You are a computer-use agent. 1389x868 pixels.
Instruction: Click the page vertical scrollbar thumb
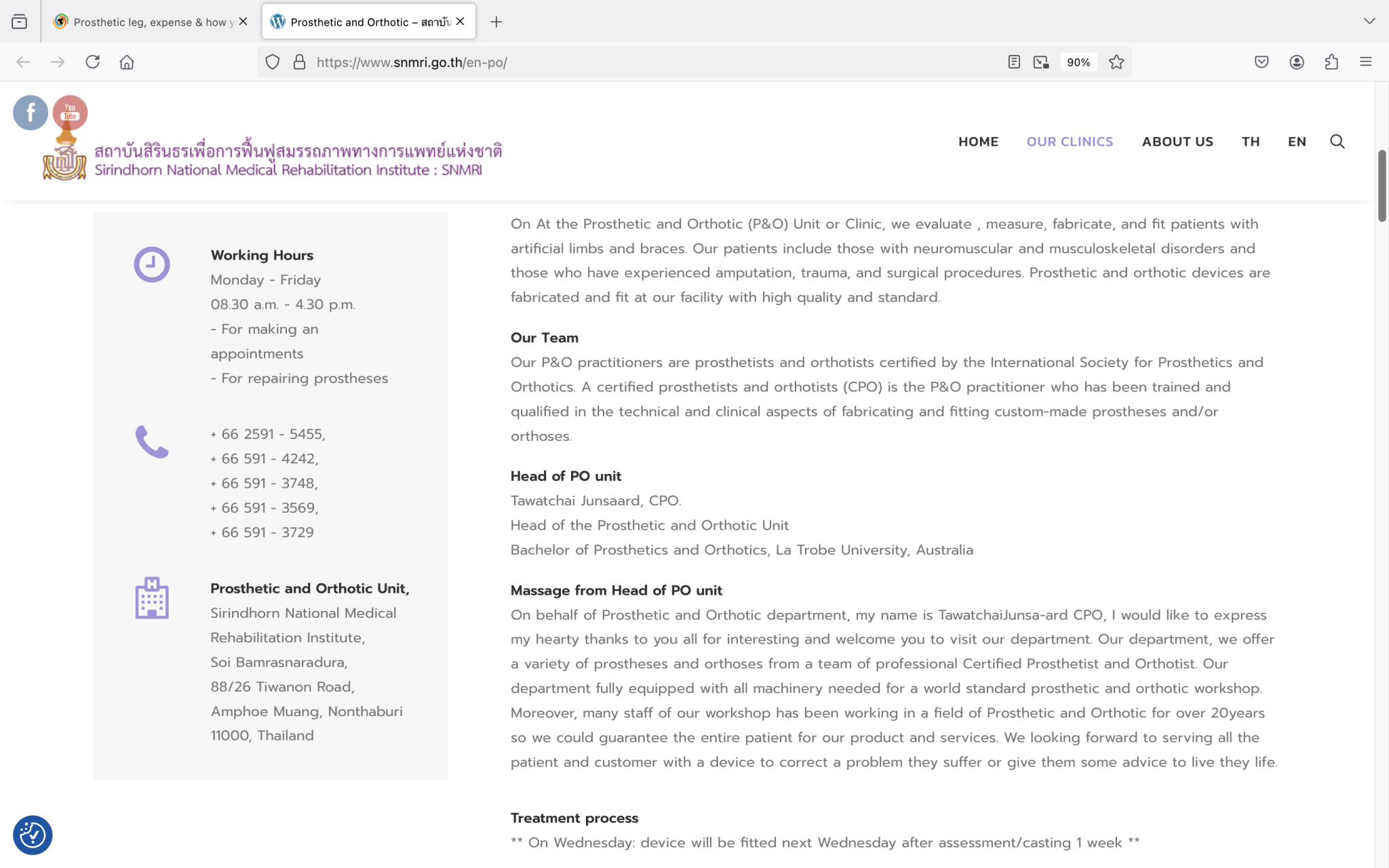[x=1382, y=185]
